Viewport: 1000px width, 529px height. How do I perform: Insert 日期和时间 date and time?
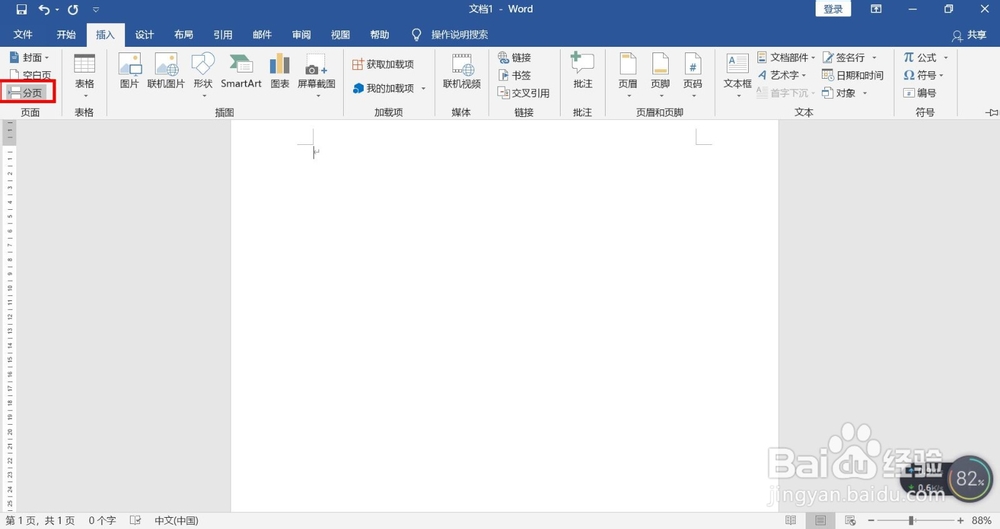click(853, 75)
